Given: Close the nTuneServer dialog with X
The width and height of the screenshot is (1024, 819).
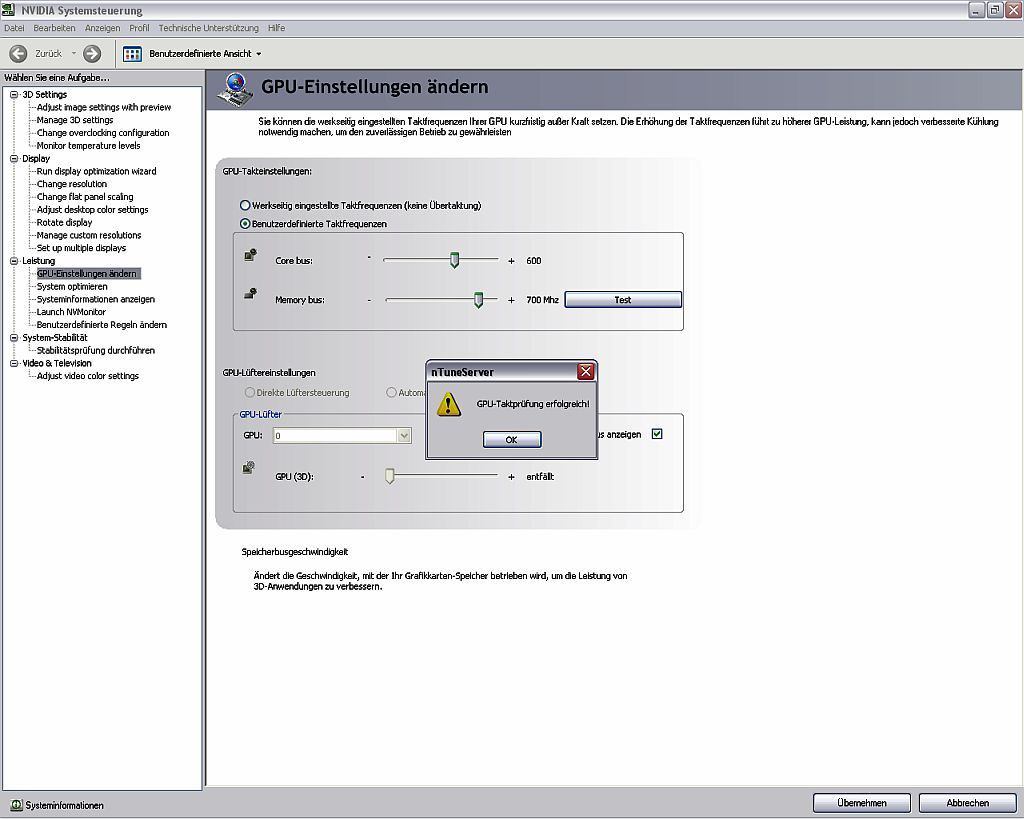Looking at the screenshot, I should tap(586, 372).
